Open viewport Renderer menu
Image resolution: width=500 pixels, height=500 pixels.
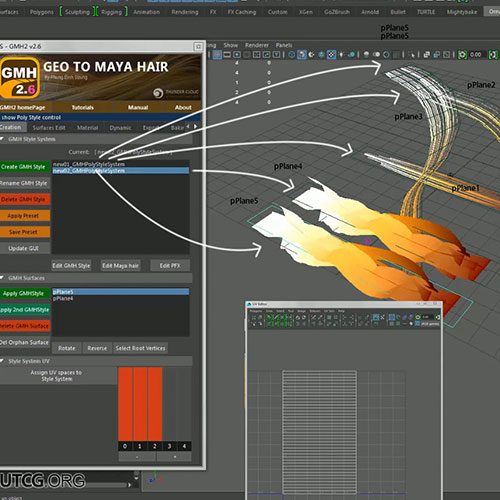tap(257, 45)
